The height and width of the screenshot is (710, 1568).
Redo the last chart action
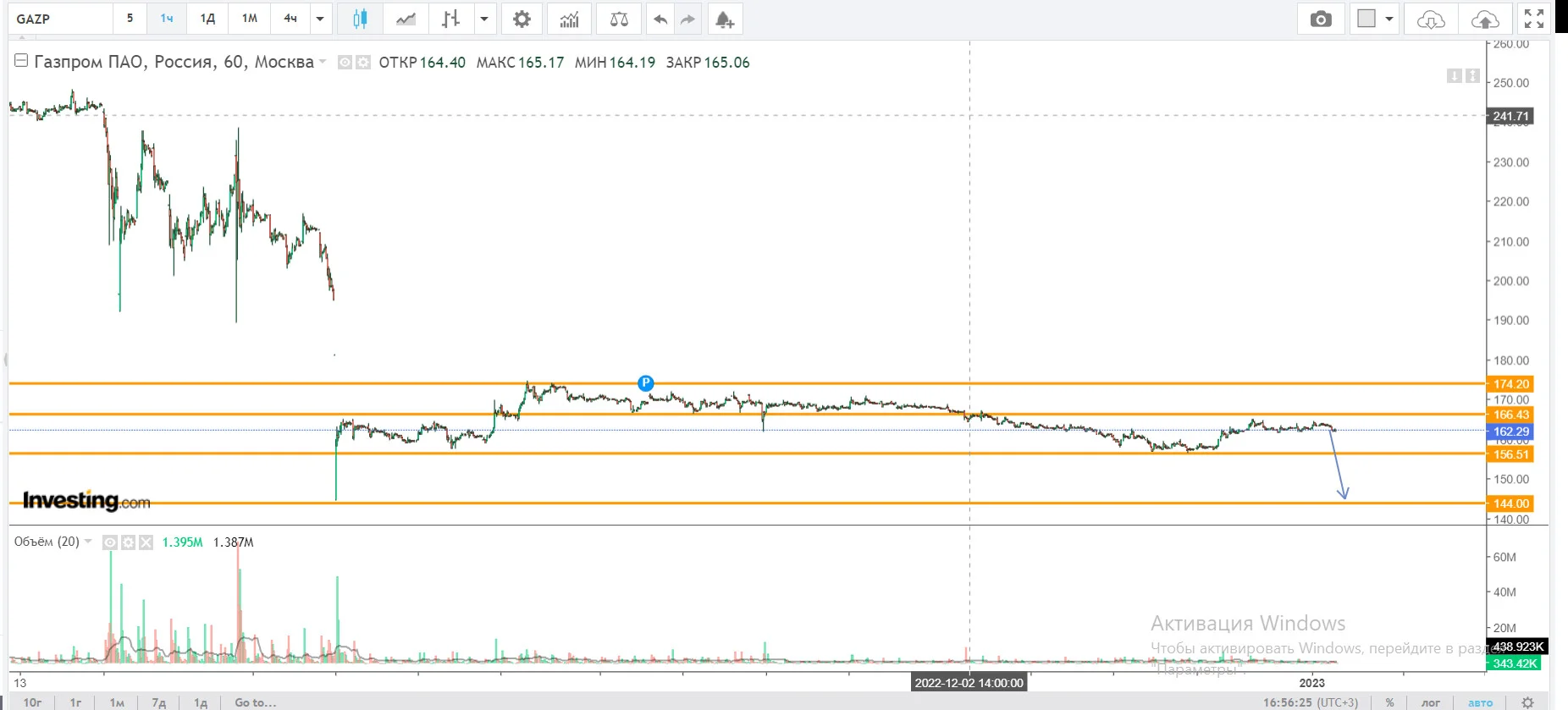click(x=687, y=19)
